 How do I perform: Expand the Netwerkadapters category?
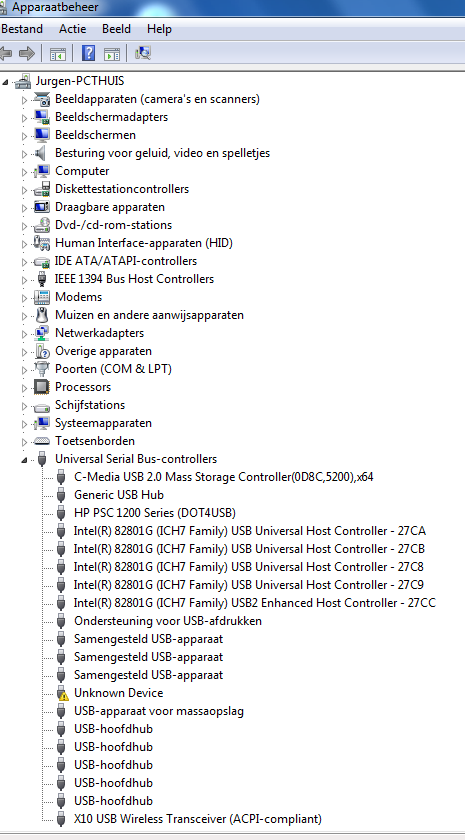point(24,334)
